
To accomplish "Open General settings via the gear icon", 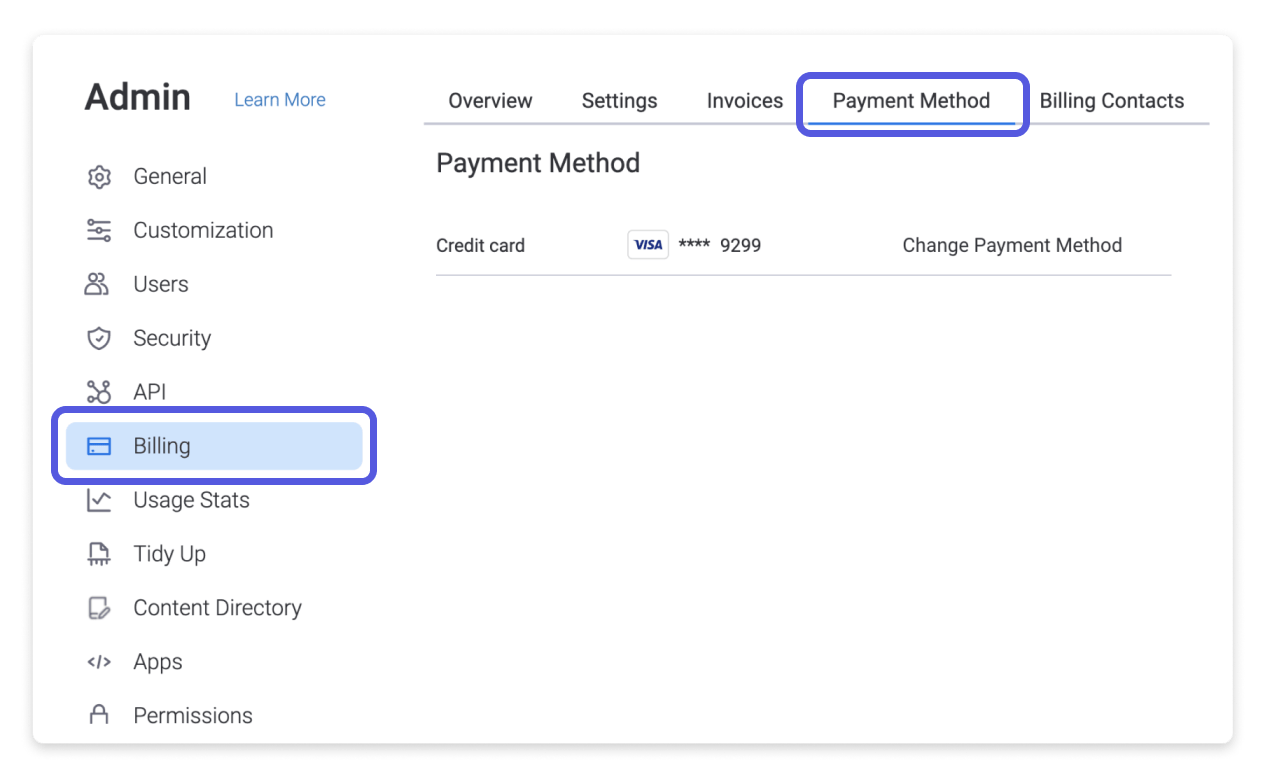I will (99, 176).
